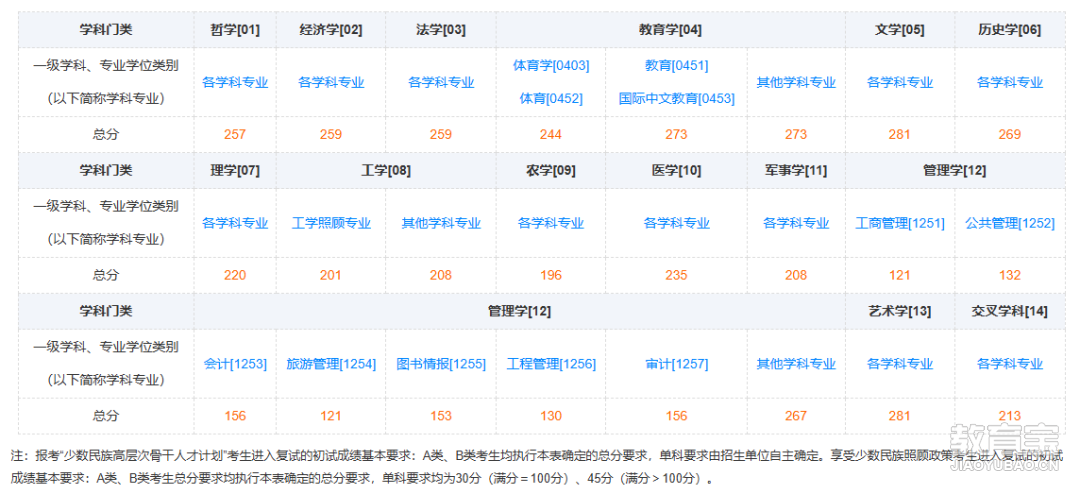The width and height of the screenshot is (1080, 494).
Task: Open 各学科专业 link under 哲学[01]
Action: pyautogui.click(x=235, y=82)
